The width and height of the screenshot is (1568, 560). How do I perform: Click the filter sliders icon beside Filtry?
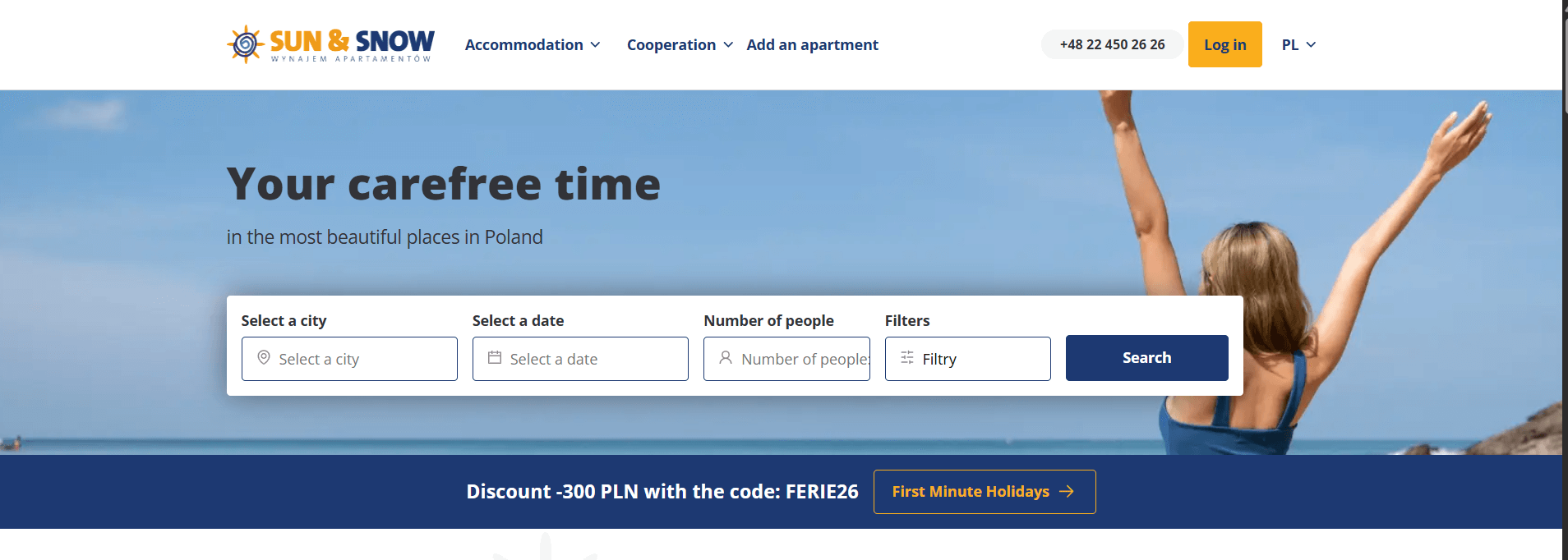907,358
